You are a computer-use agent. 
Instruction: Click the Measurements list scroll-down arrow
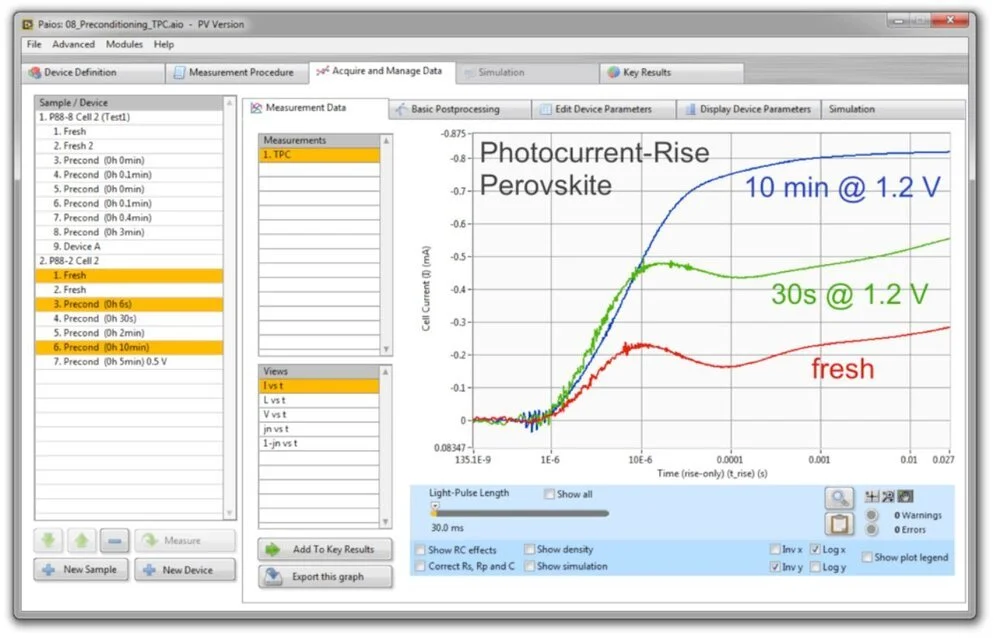(386, 349)
